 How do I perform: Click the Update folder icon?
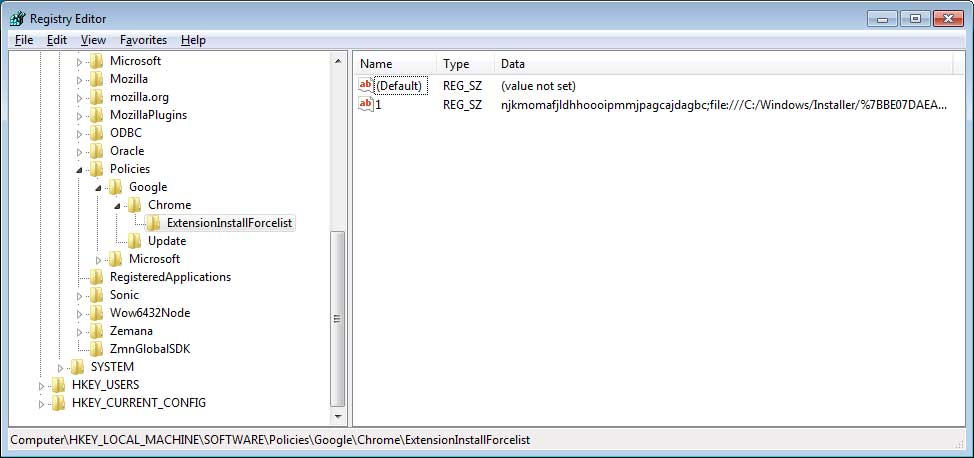tap(134, 241)
